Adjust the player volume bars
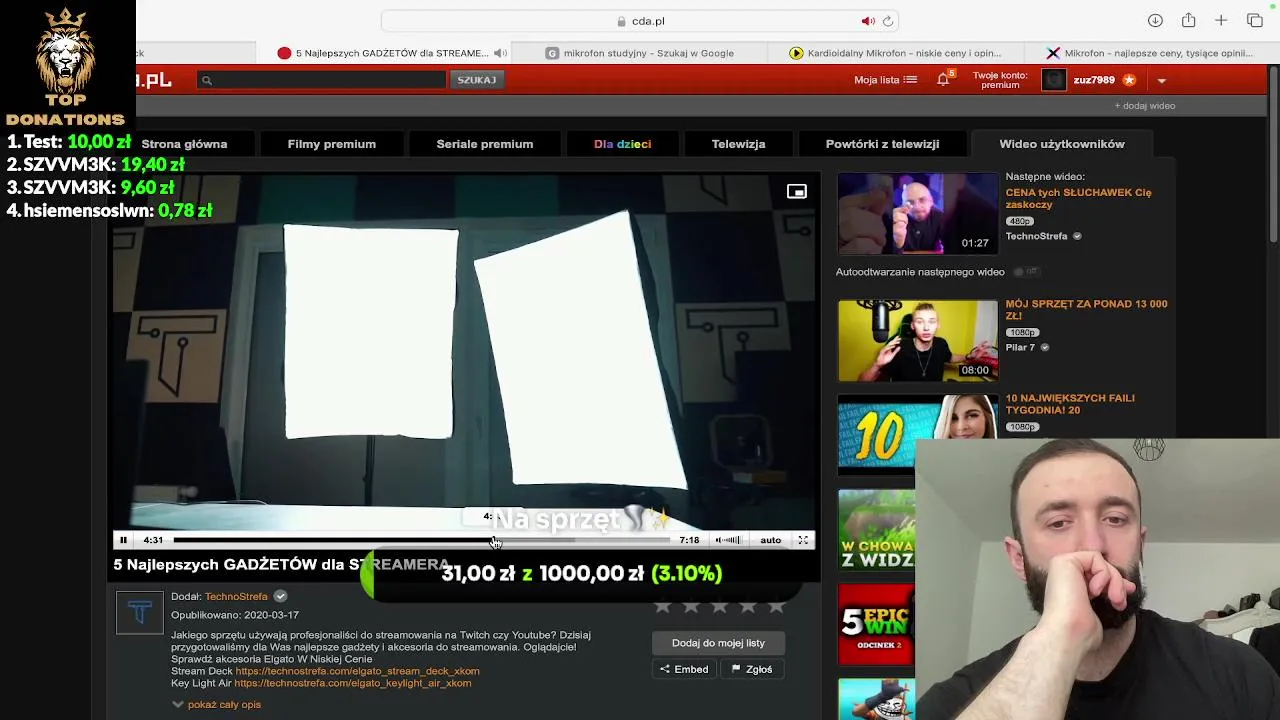 click(733, 540)
